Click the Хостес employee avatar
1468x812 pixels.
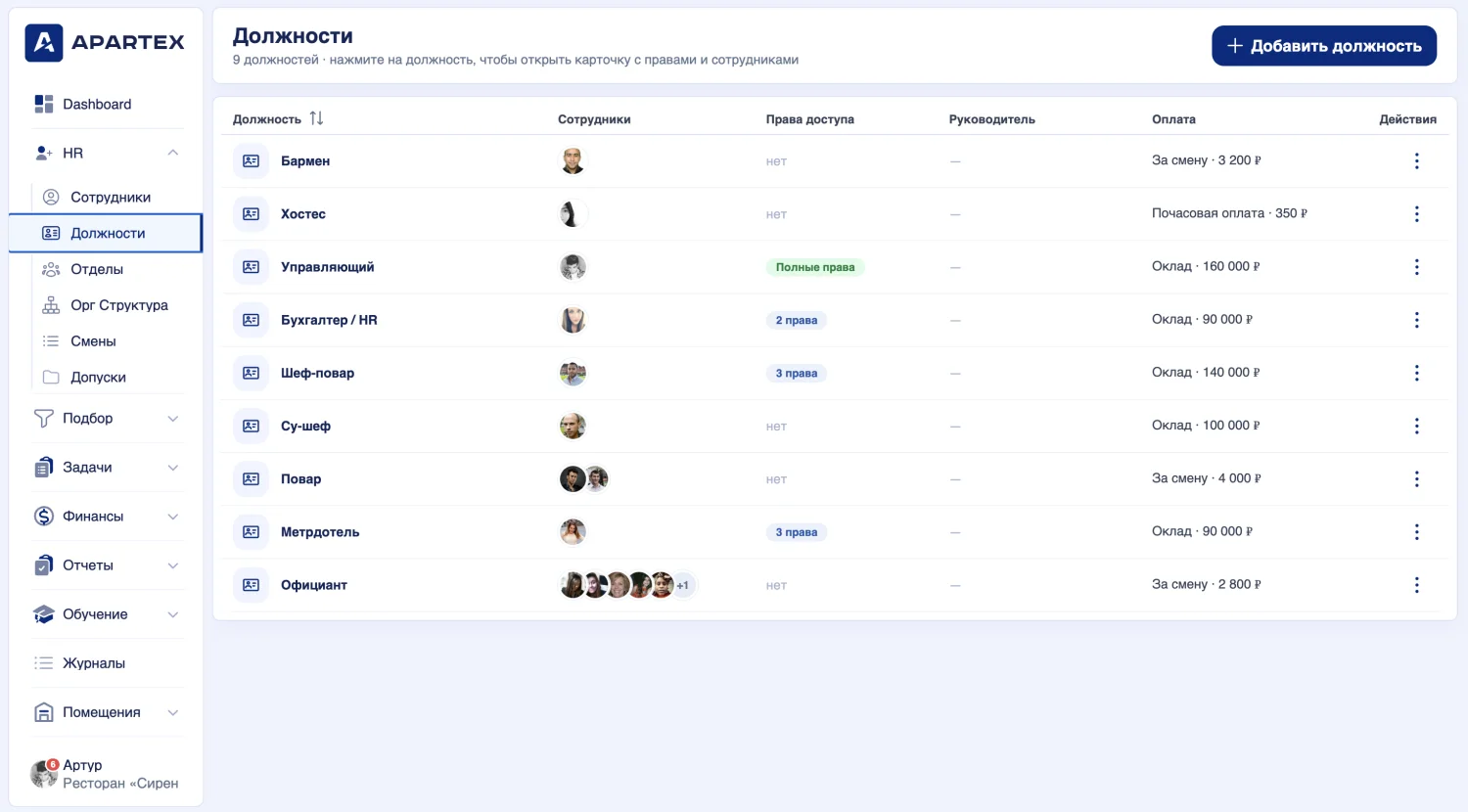tap(573, 213)
